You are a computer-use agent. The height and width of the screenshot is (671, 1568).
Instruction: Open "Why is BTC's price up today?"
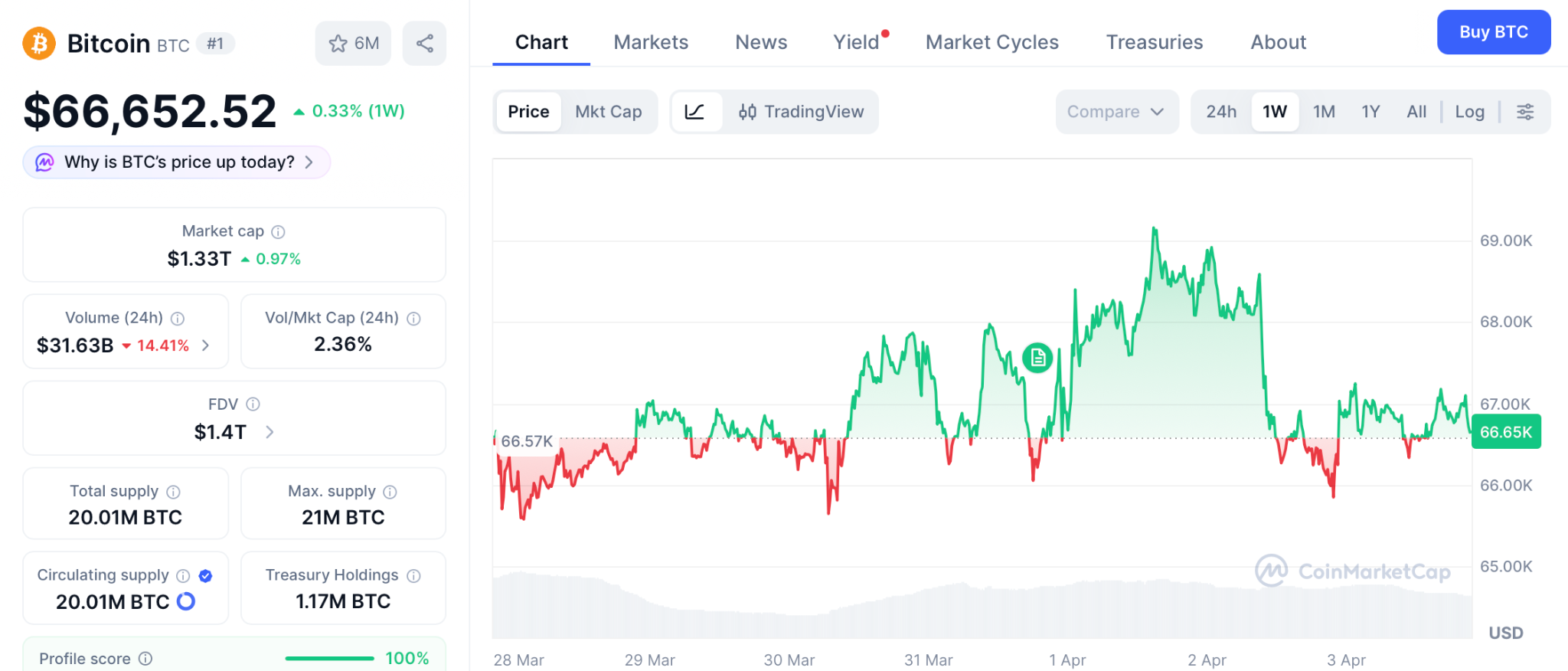pyautogui.click(x=178, y=162)
